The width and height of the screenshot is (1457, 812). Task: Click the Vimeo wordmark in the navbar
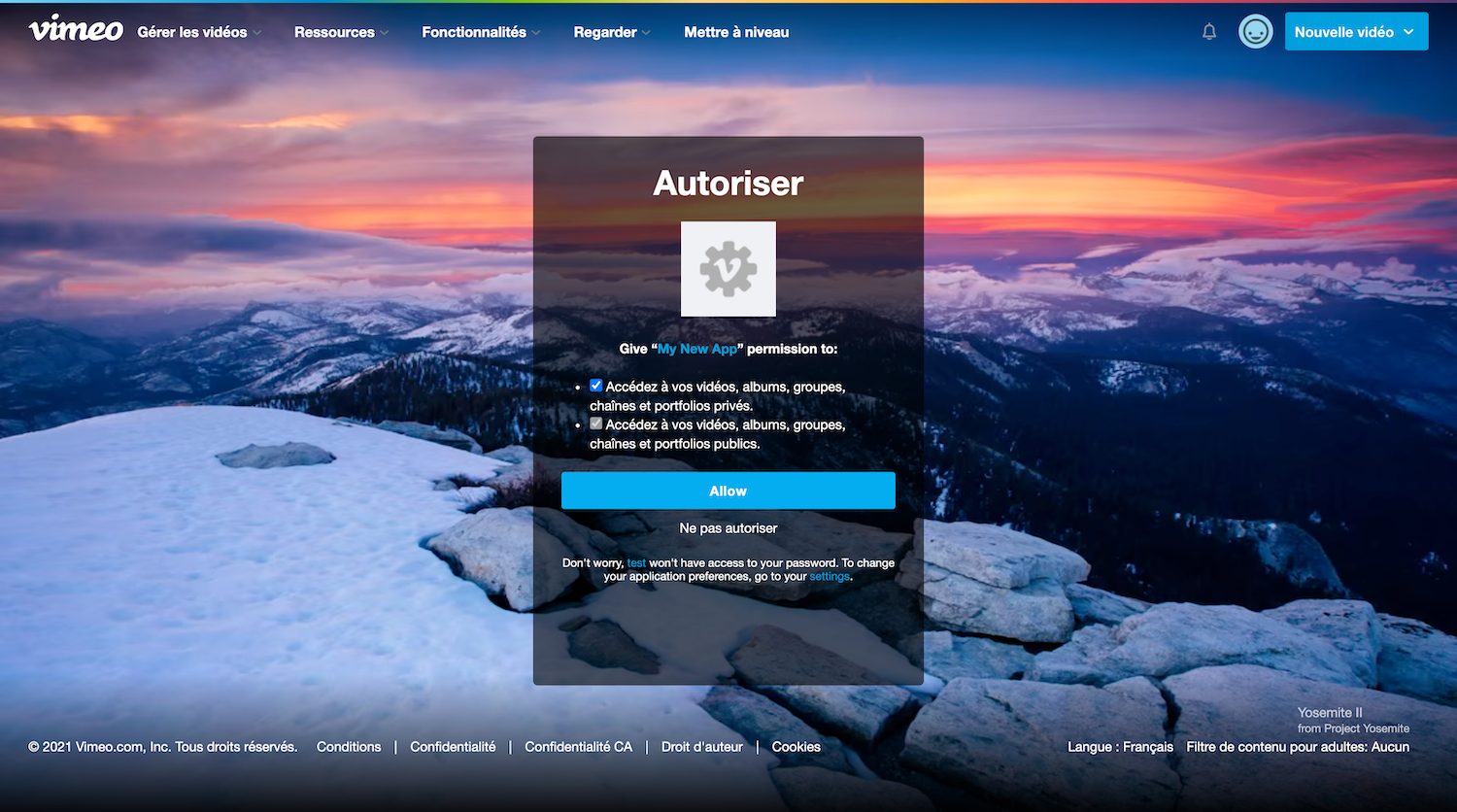[x=75, y=29]
